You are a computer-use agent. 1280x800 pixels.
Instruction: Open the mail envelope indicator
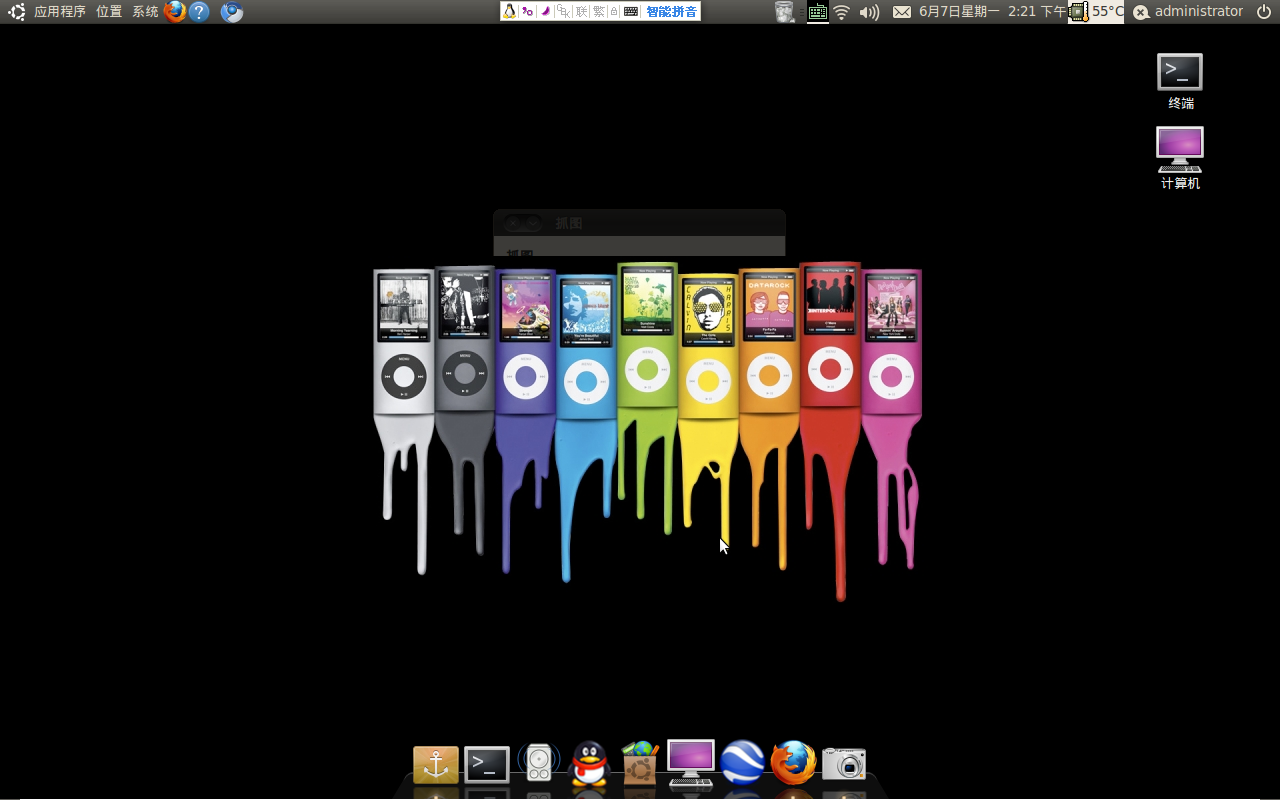click(x=902, y=12)
